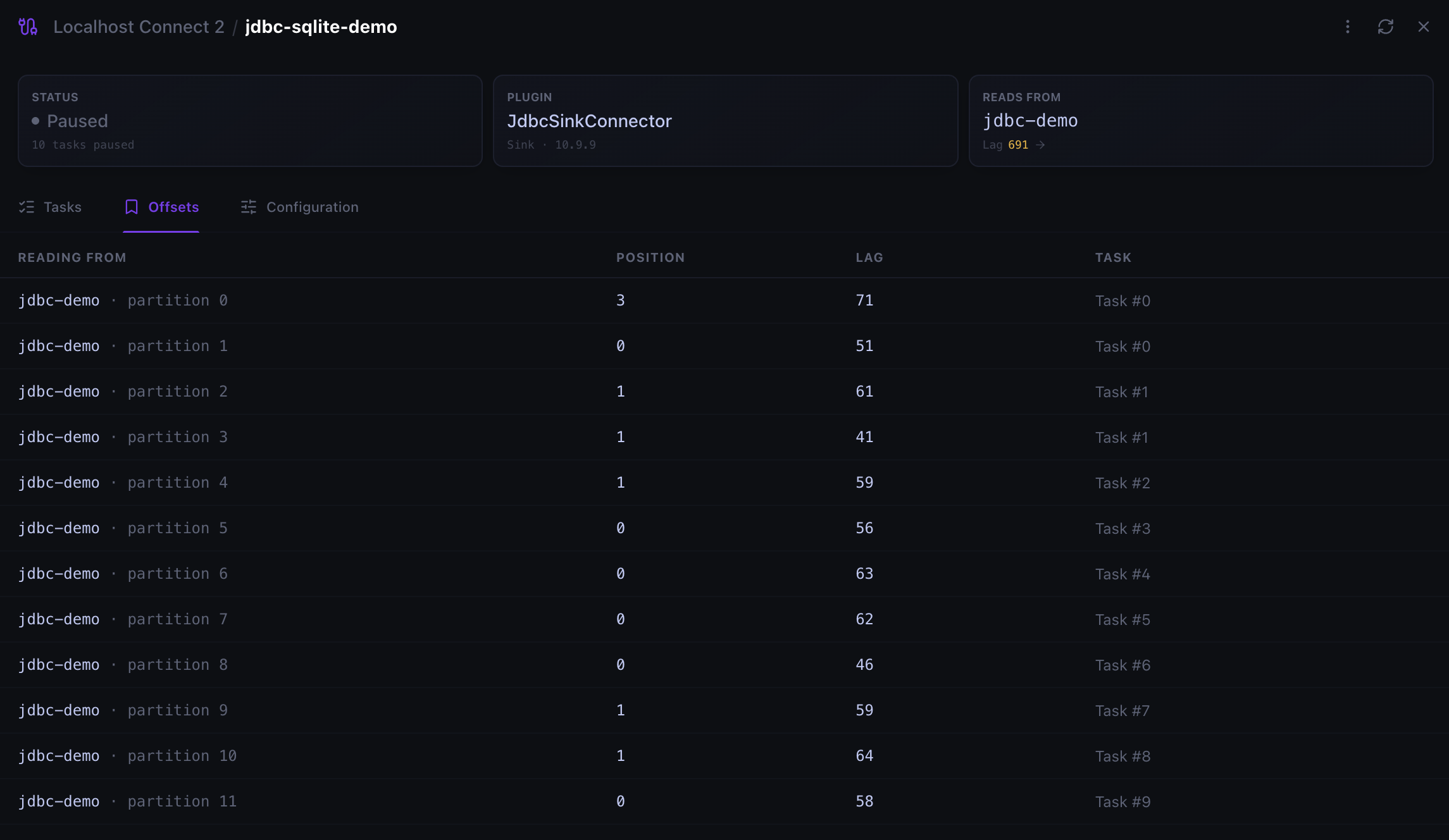The width and height of the screenshot is (1449, 840).
Task: Open the jdbc-demo topic in Reads From card
Action: click(x=1030, y=121)
